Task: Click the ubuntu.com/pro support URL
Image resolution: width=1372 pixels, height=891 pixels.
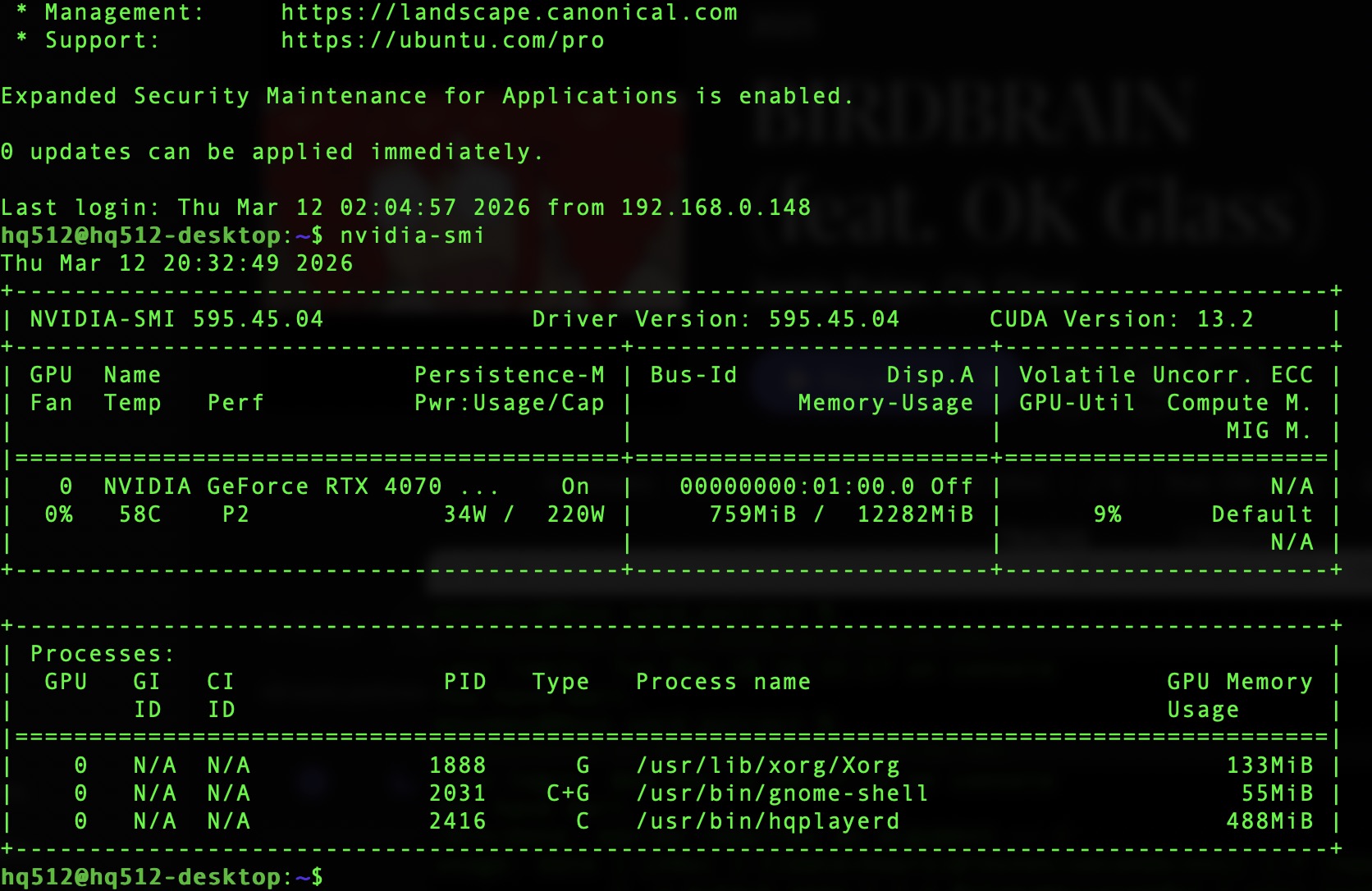Action: [442, 41]
